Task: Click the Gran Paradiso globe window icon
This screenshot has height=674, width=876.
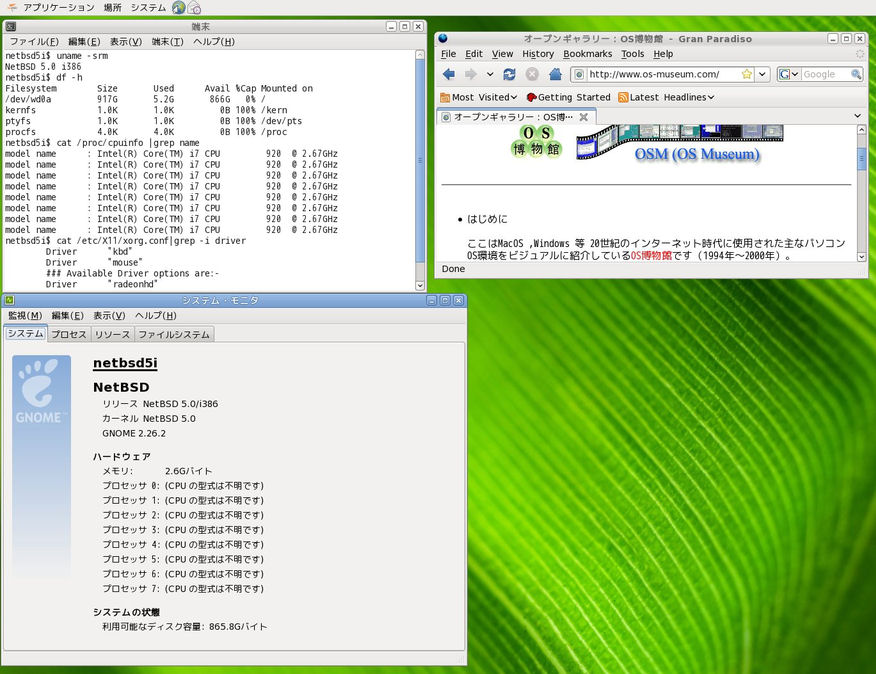Action: pos(443,39)
